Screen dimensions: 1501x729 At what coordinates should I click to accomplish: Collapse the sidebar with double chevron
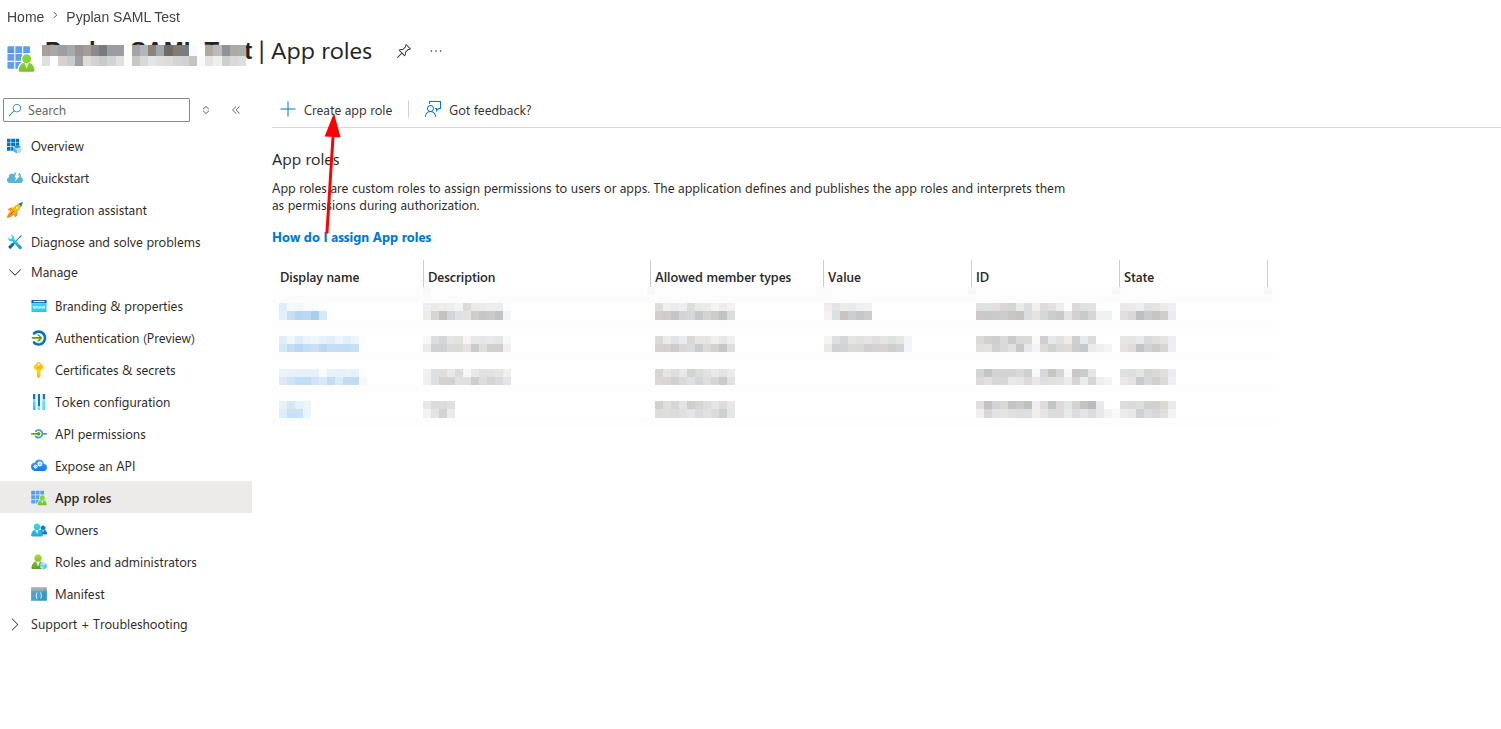tap(236, 110)
